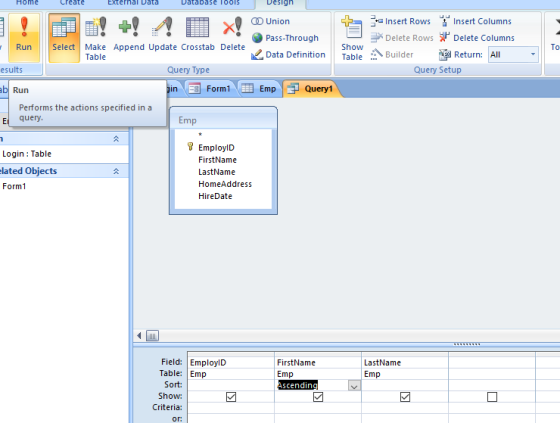Select the asterisk all-fields entry in Emp
560x423 pixels.
(x=200, y=135)
